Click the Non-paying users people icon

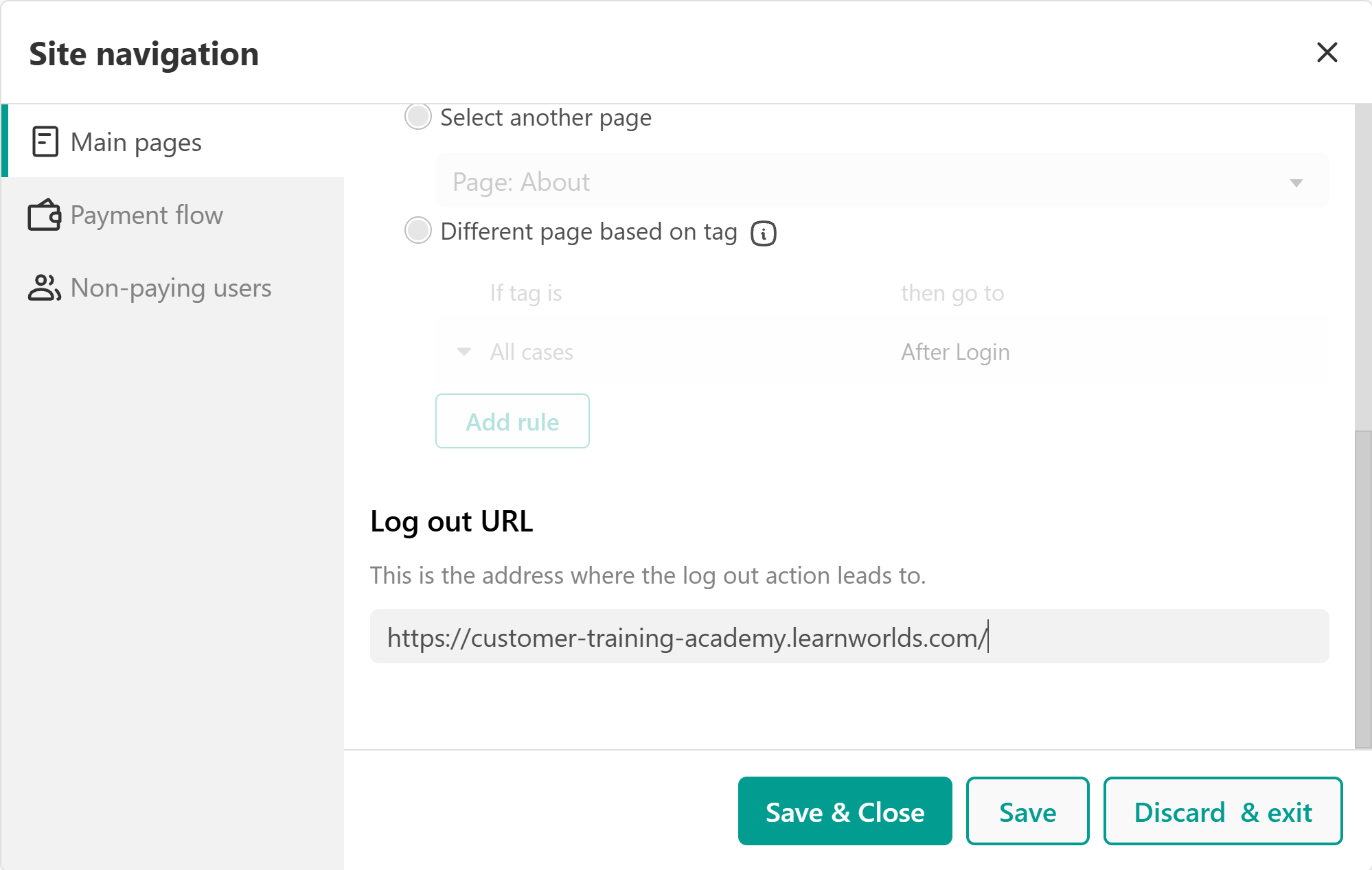click(45, 288)
